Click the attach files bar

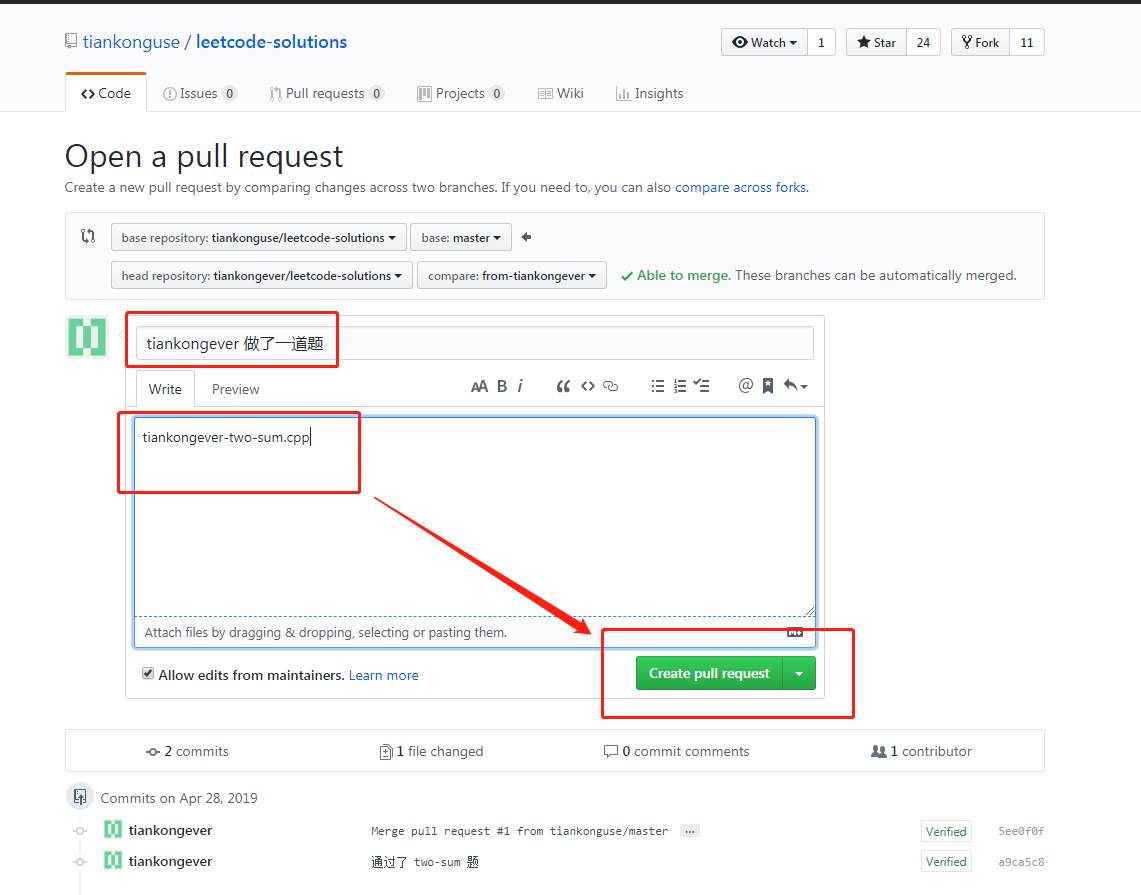474,632
